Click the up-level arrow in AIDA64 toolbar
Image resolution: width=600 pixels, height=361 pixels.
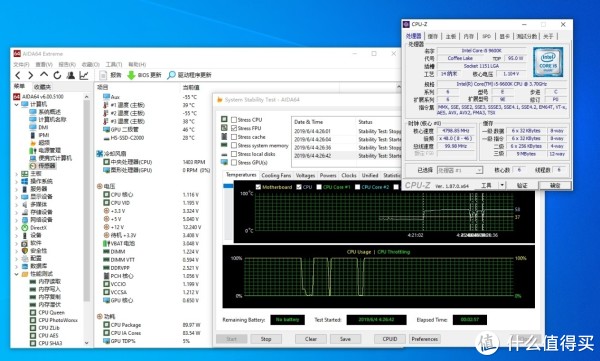tap(44, 75)
